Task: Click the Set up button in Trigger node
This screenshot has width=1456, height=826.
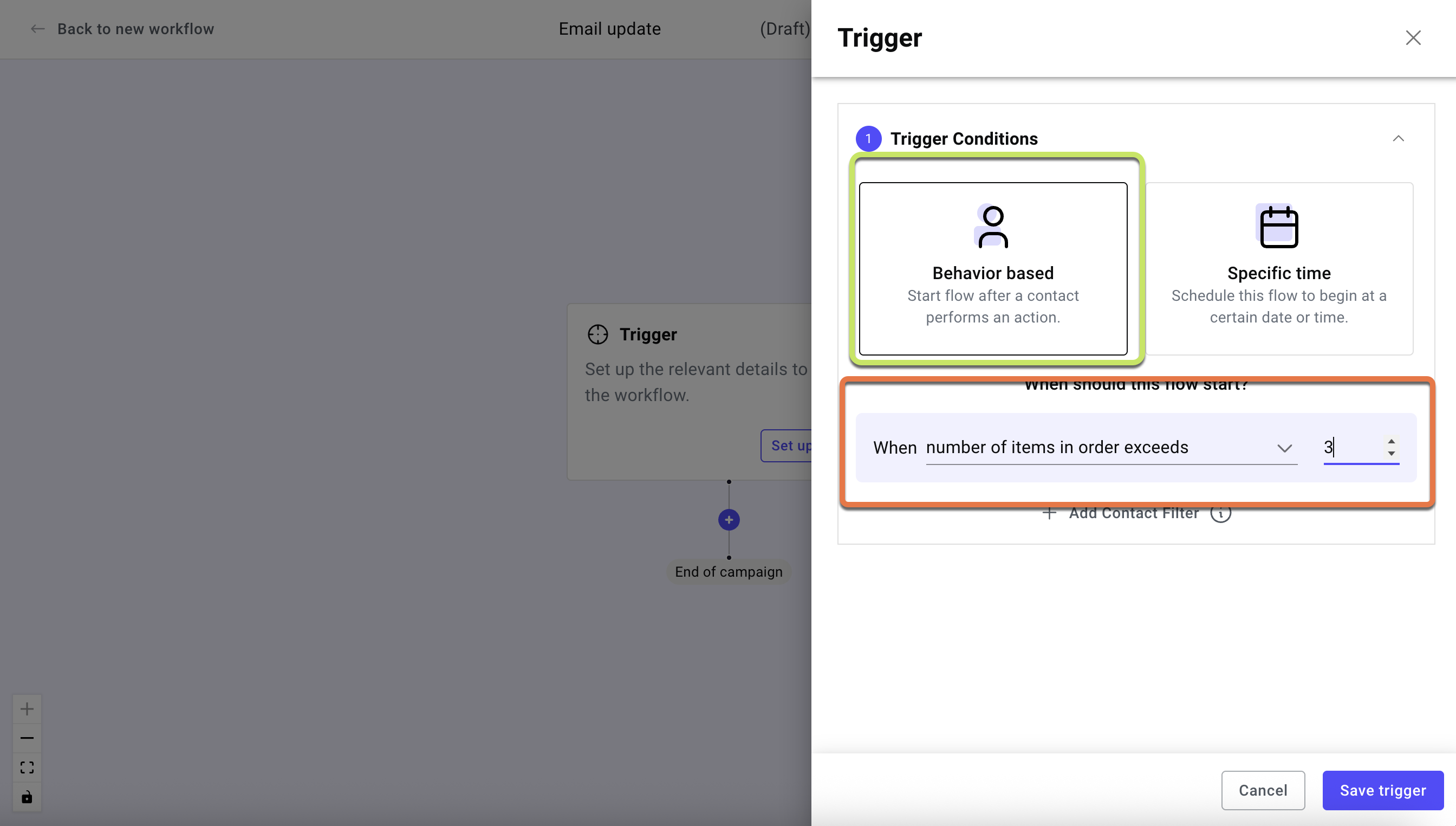Action: (787, 446)
